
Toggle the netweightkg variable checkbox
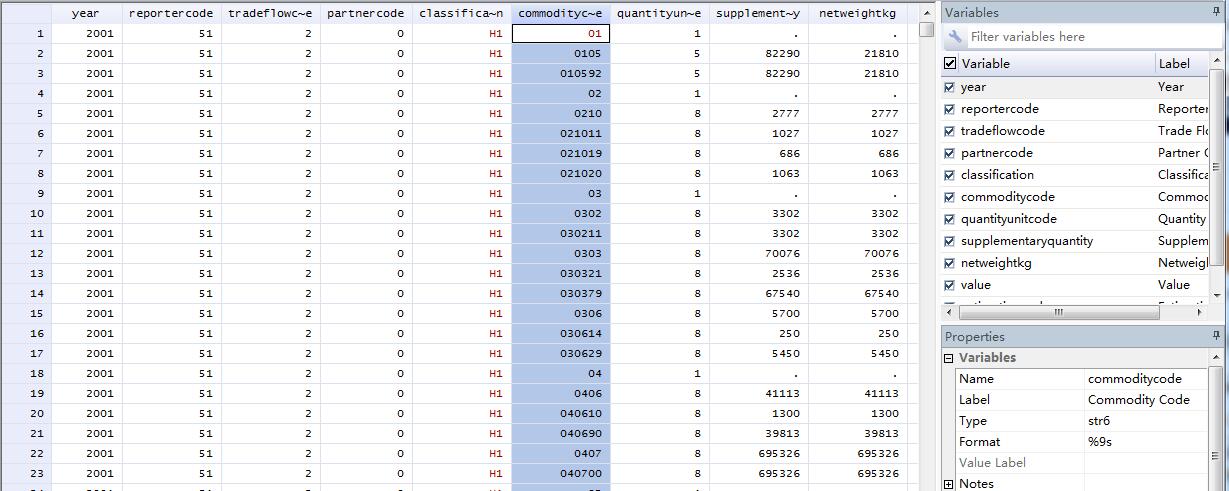(x=950, y=263)
